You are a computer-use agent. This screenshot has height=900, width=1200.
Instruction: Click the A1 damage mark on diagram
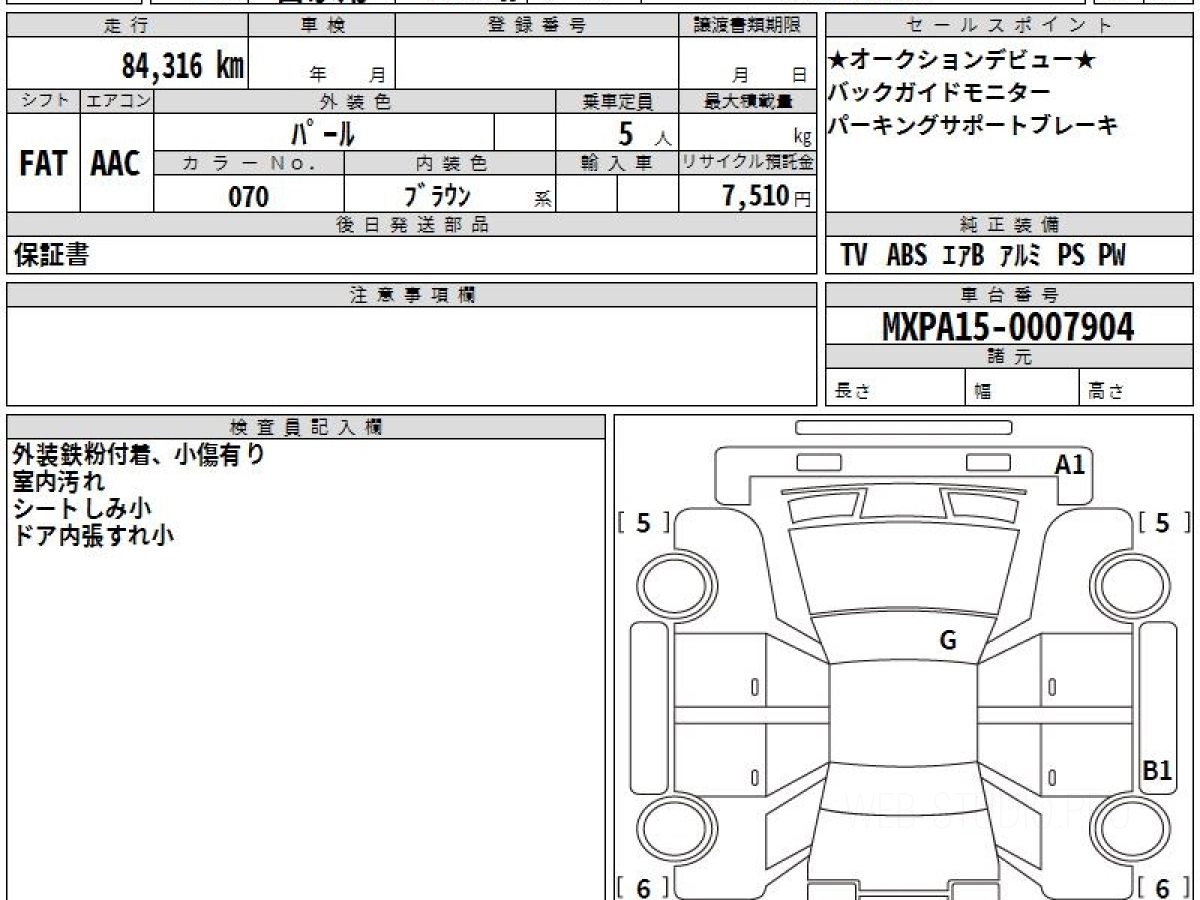[x=1071, y=464]
